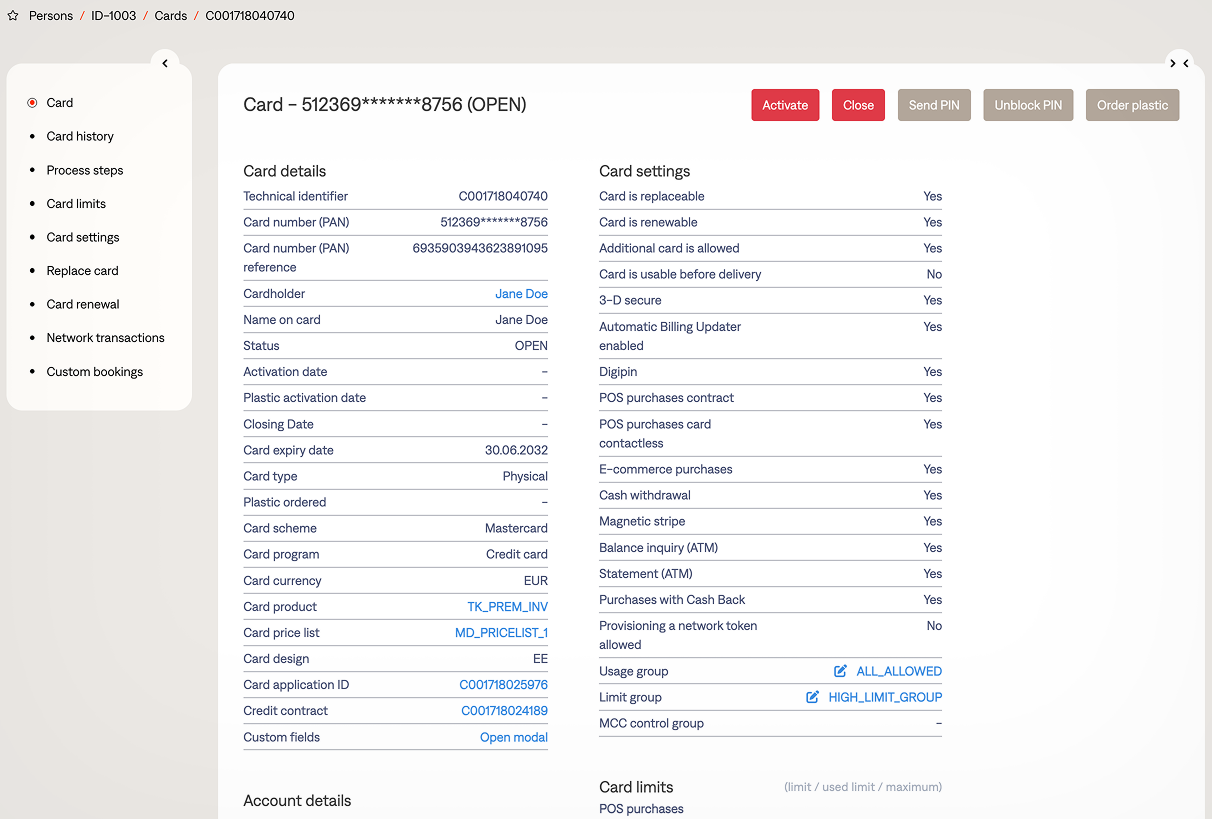Click the edit icon beside HIGH_LIMIT_GROUP
This screenshot has height=819, width=1212.
coord(813,697)
